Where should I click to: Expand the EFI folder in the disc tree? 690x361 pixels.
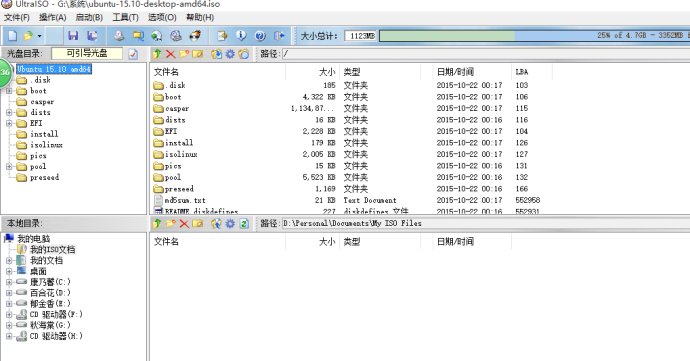(x=9, y=123)
